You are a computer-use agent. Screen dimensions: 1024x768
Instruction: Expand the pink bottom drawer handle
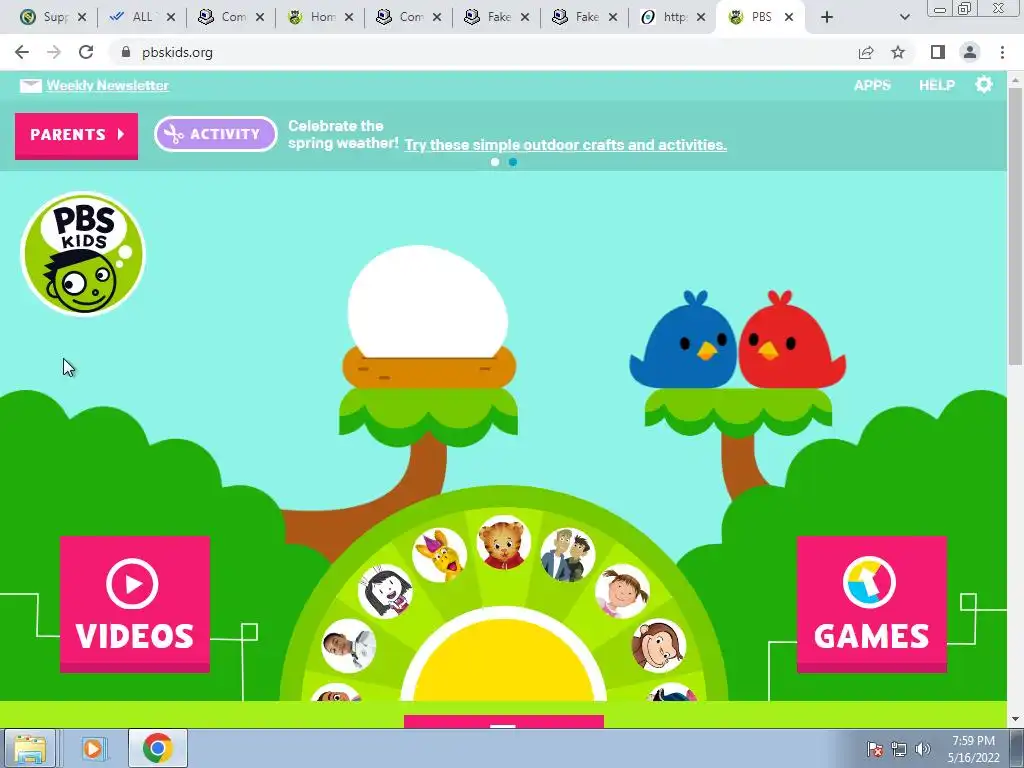point(504,722)
